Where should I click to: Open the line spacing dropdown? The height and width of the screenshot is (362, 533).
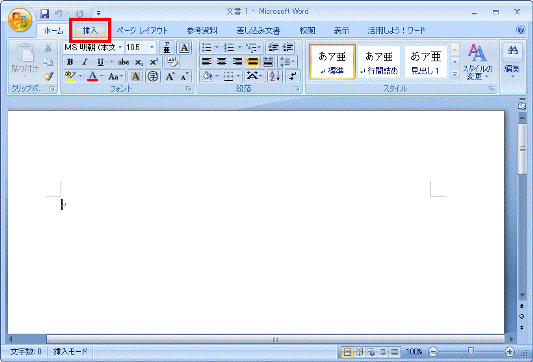point(288,62)
